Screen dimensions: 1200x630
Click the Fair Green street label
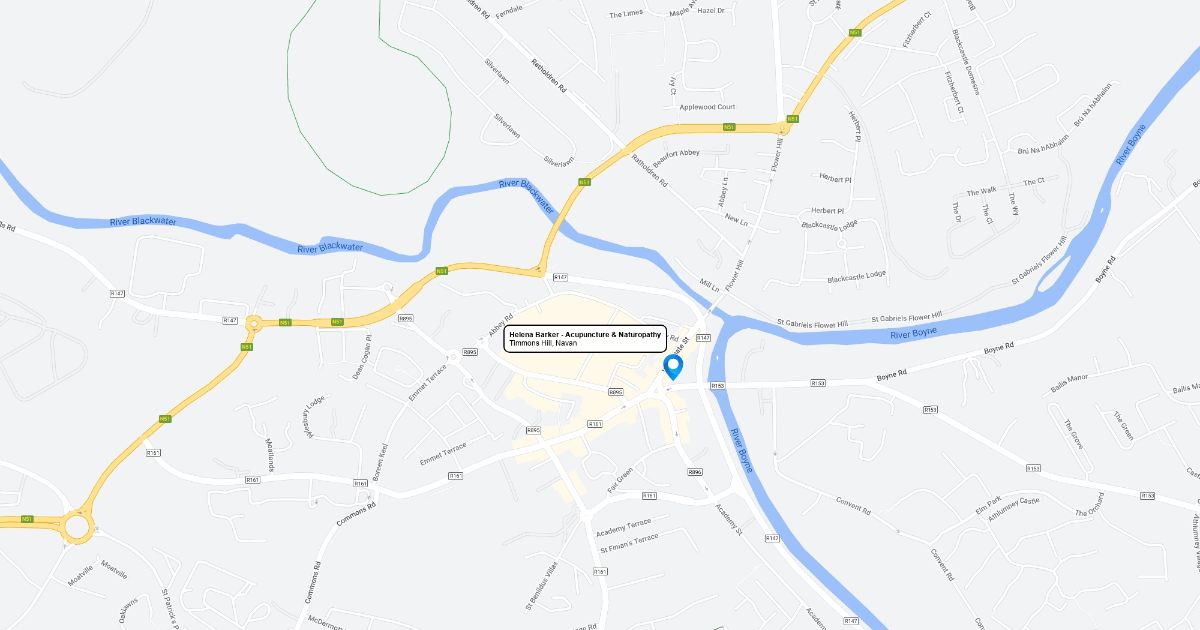[x=622, y=481]
